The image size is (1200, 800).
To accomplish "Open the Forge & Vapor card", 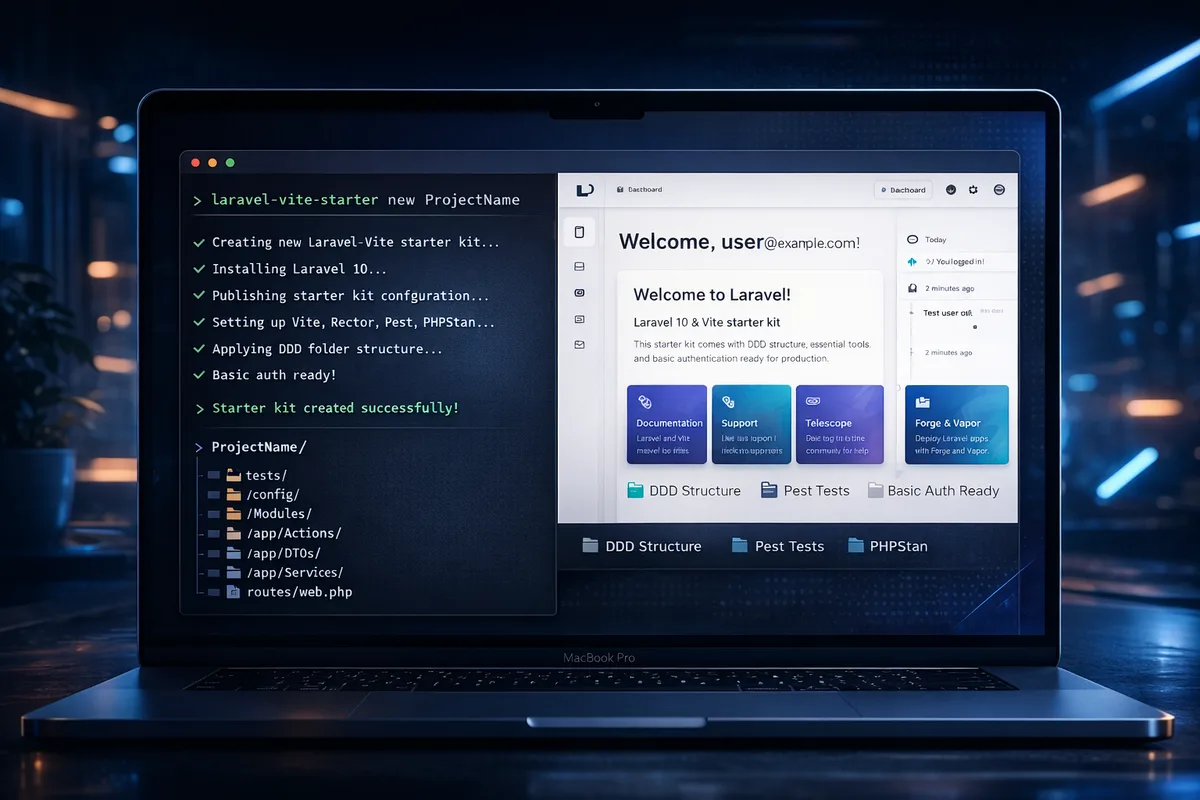I will 957,424.
